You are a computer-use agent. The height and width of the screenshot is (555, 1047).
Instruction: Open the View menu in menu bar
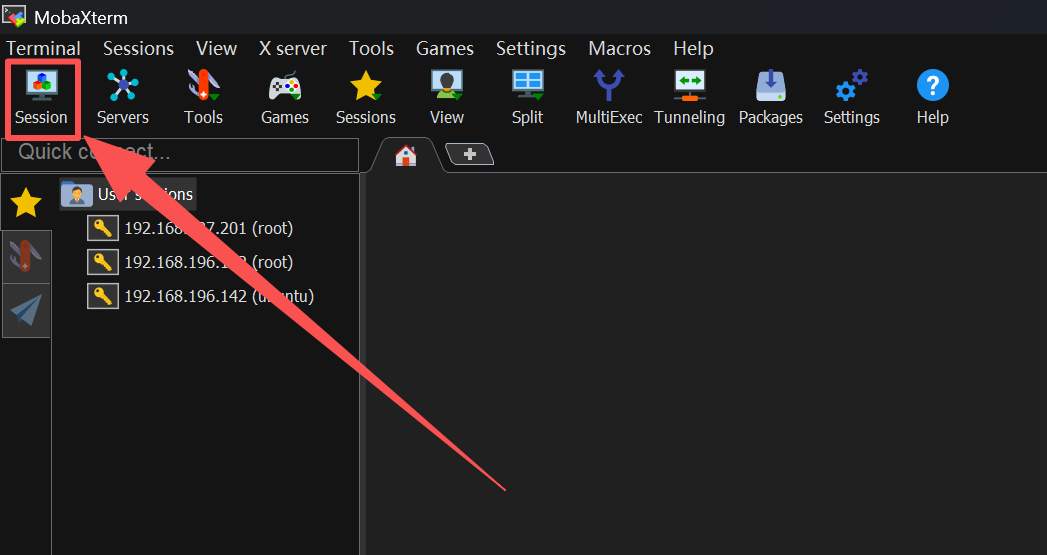pyautogui.click(x=216, y=49)
